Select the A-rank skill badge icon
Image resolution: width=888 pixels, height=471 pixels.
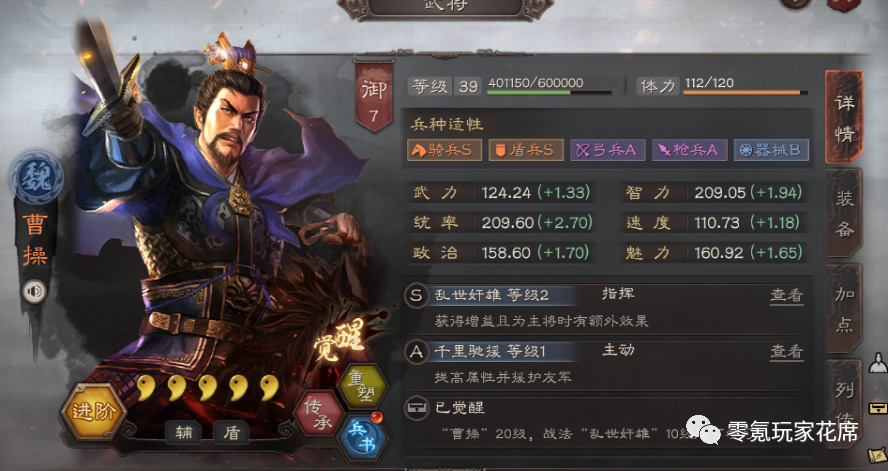[416, 352]
